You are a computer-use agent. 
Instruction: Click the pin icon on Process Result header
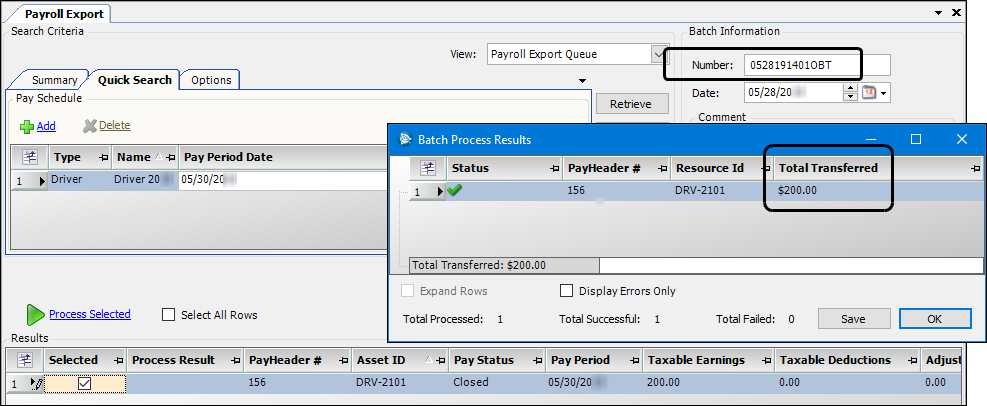[235, 361]
